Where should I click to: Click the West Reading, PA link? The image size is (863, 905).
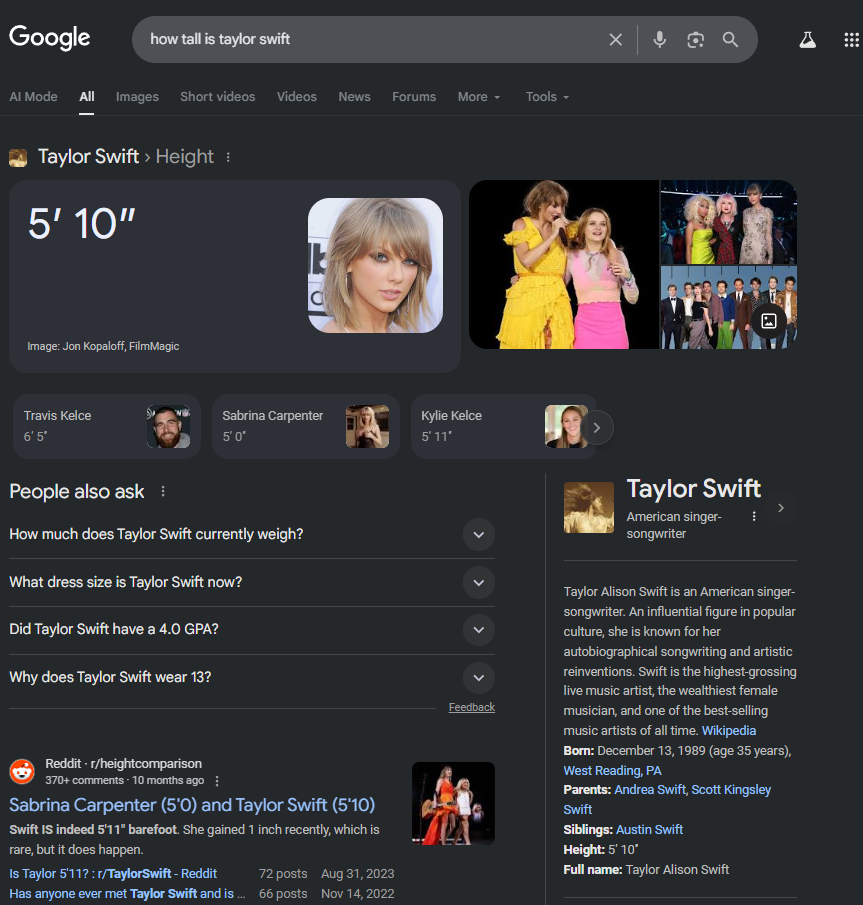coord(612,771)
